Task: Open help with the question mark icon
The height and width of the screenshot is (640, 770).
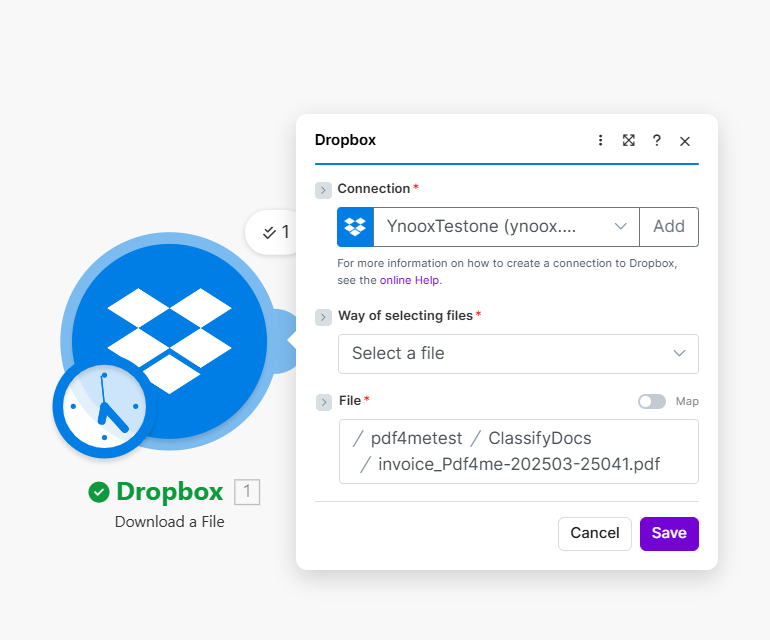Action: (657, 140)
